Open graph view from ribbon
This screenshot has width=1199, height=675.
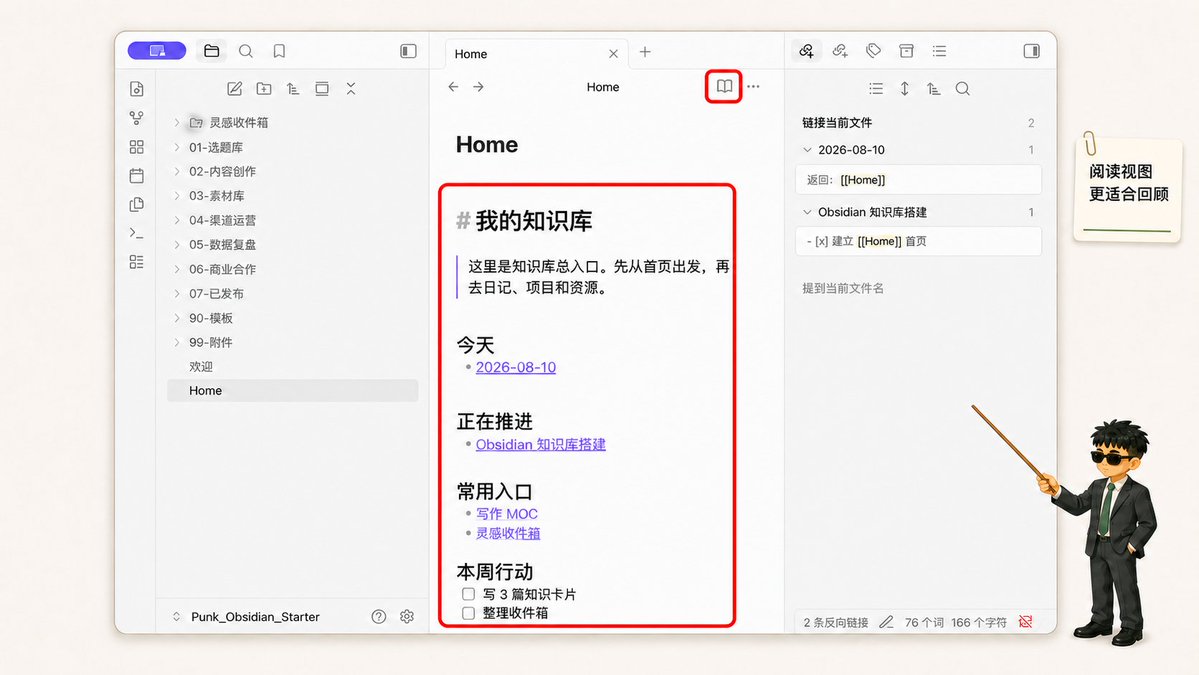pyautogui.click(x=136, y=118)
